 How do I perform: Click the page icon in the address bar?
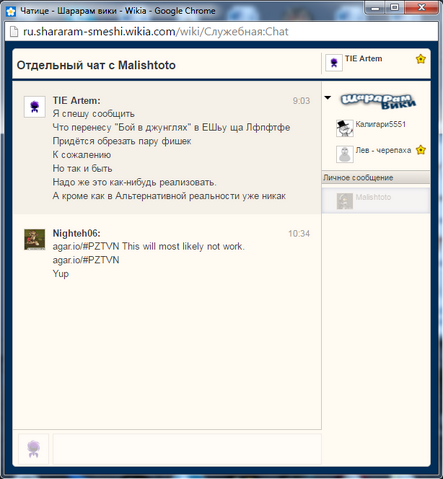[x=14, y=32]
